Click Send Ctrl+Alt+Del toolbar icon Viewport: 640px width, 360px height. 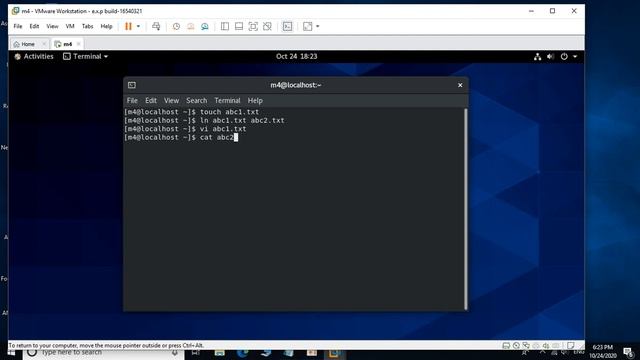156,26
